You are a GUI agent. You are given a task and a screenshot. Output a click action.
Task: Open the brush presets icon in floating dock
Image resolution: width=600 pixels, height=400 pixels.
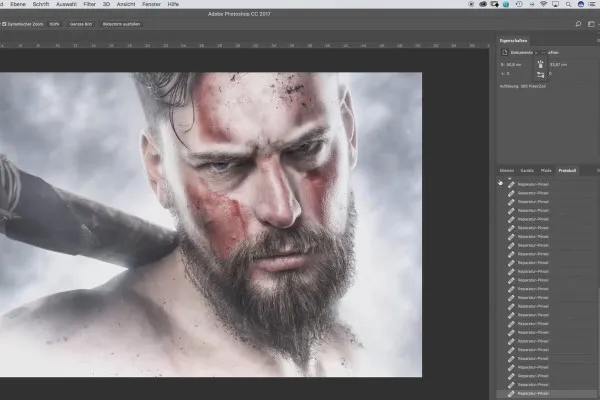(x=540, y=64)
